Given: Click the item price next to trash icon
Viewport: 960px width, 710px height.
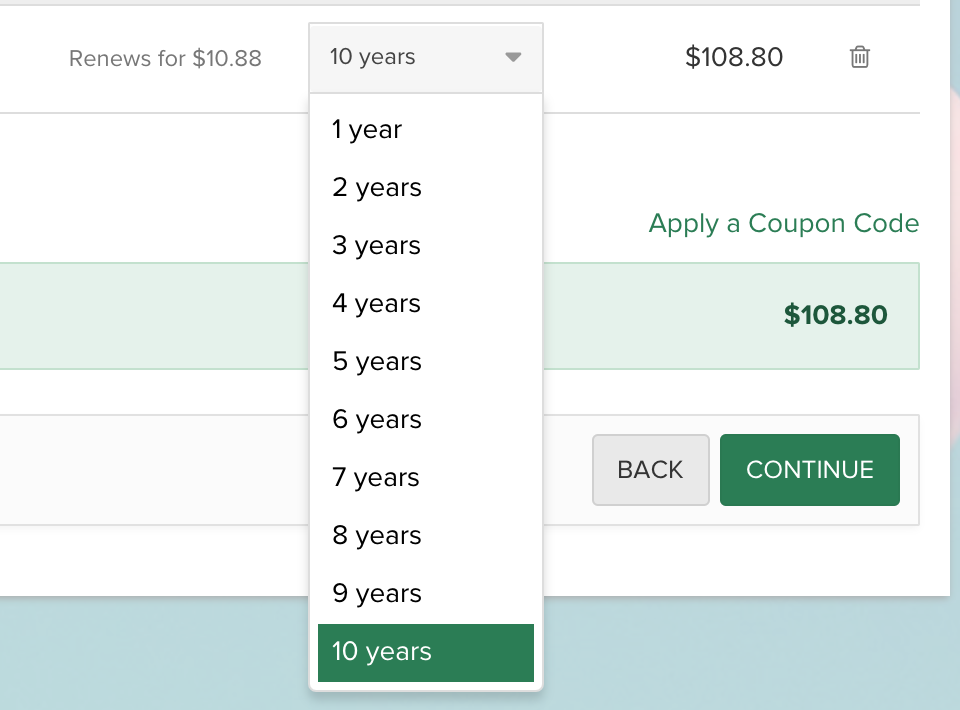Looking at the screenshot, I should (x=734, y=57).
